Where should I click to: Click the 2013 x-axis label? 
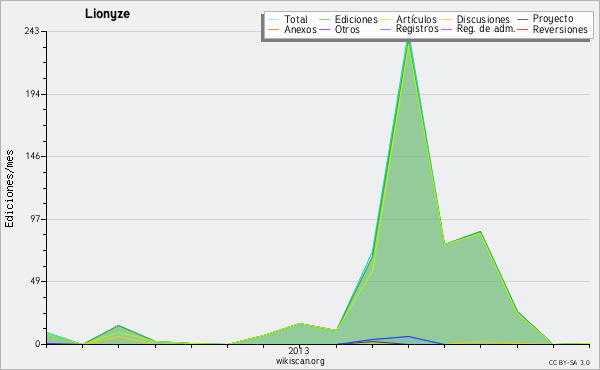point(298,350)
